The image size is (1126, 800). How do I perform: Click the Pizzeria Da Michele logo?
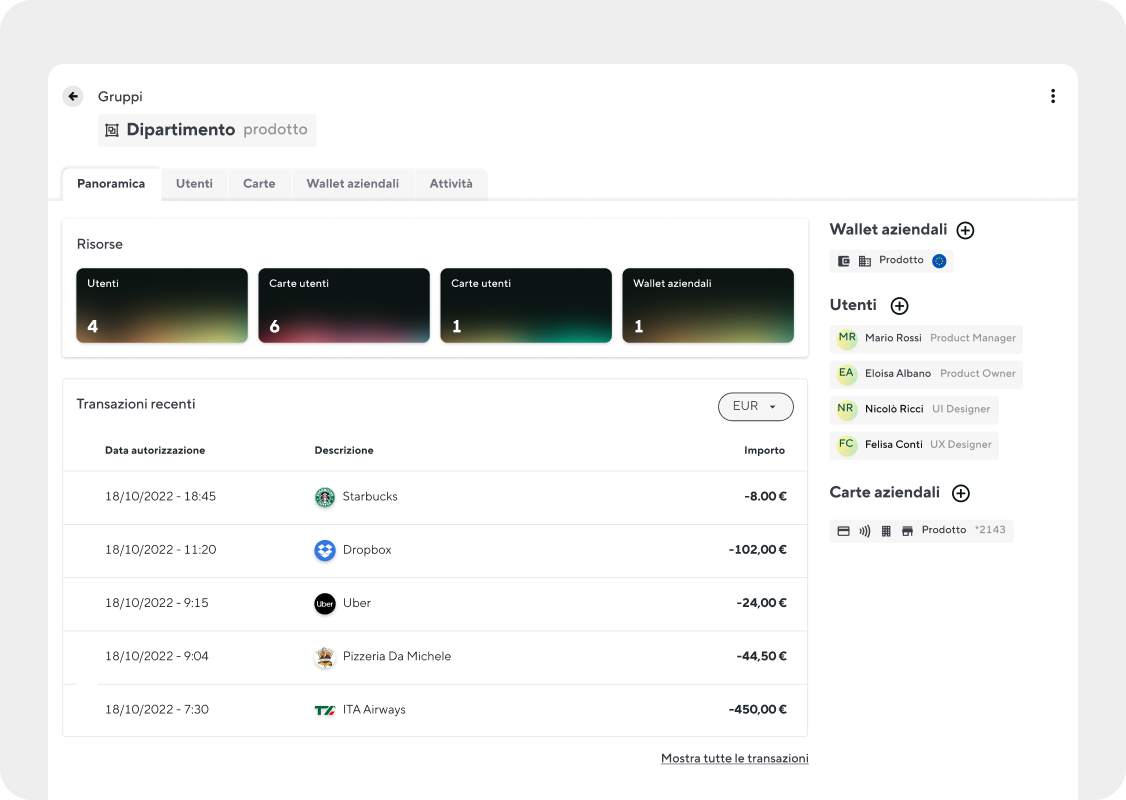tap(325, 657)
